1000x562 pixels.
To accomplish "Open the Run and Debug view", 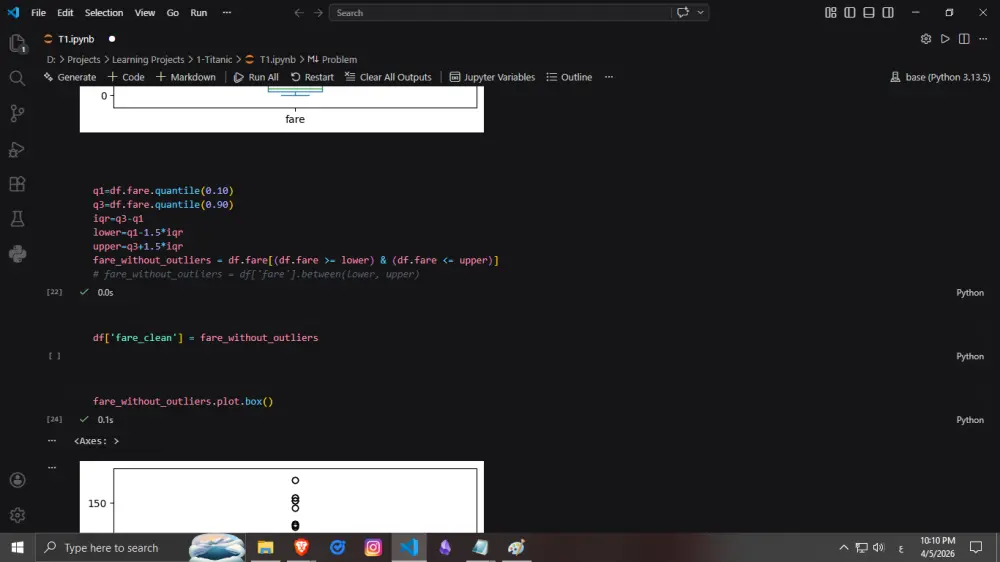I will (17, 149).
